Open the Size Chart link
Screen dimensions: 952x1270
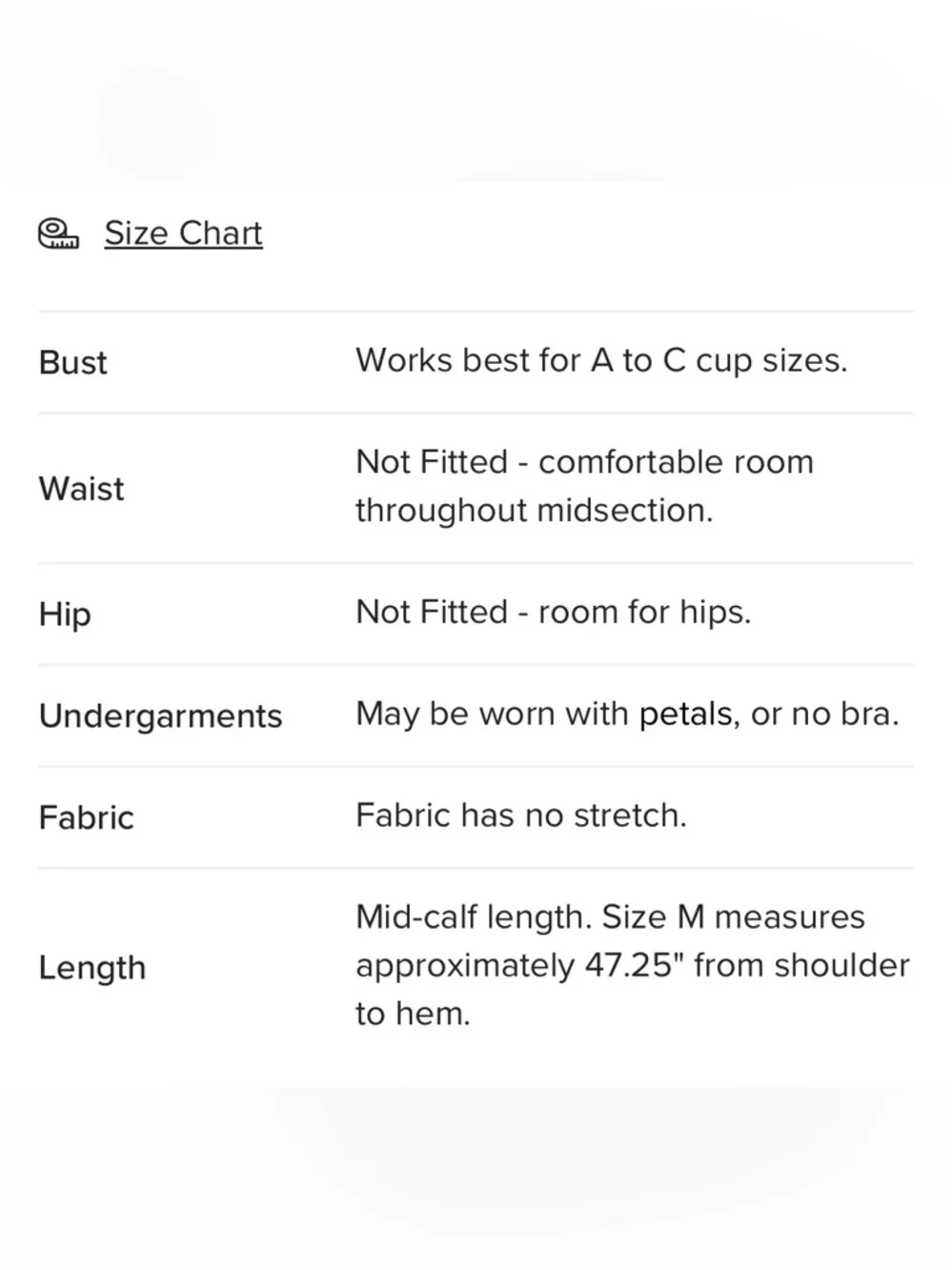pos(183,233)
